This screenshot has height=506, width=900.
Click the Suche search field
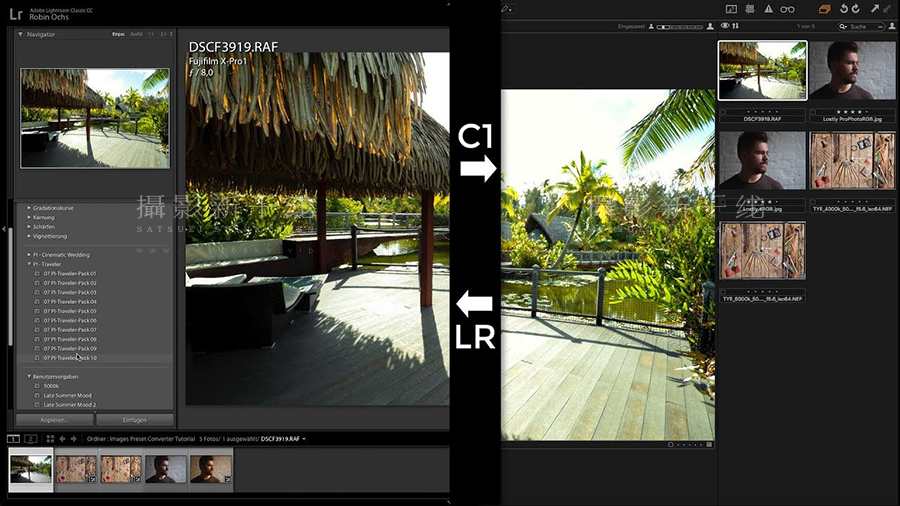[862, 26]
